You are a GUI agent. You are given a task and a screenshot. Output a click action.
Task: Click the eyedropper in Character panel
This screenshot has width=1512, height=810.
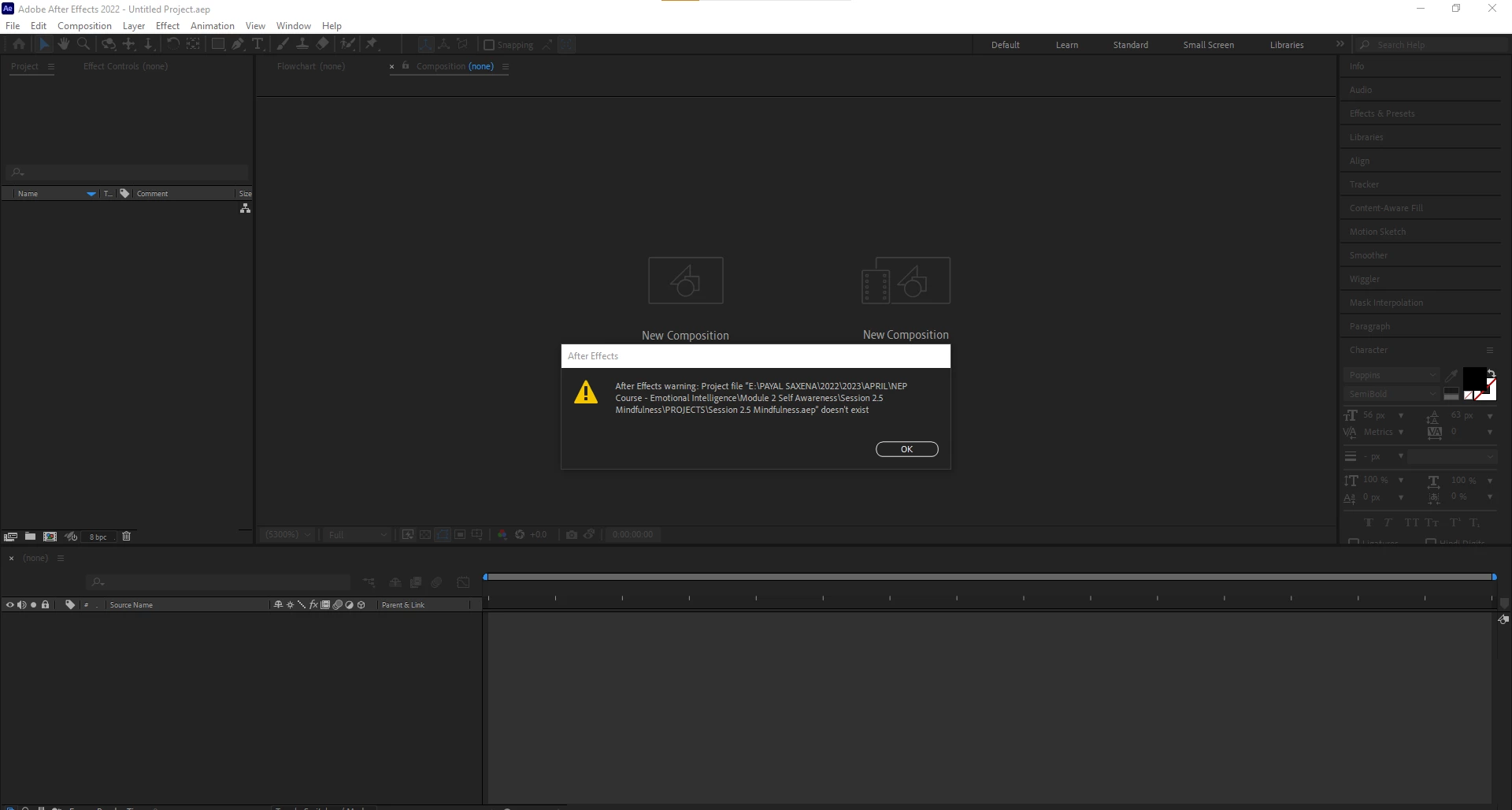pos(1451,376)
